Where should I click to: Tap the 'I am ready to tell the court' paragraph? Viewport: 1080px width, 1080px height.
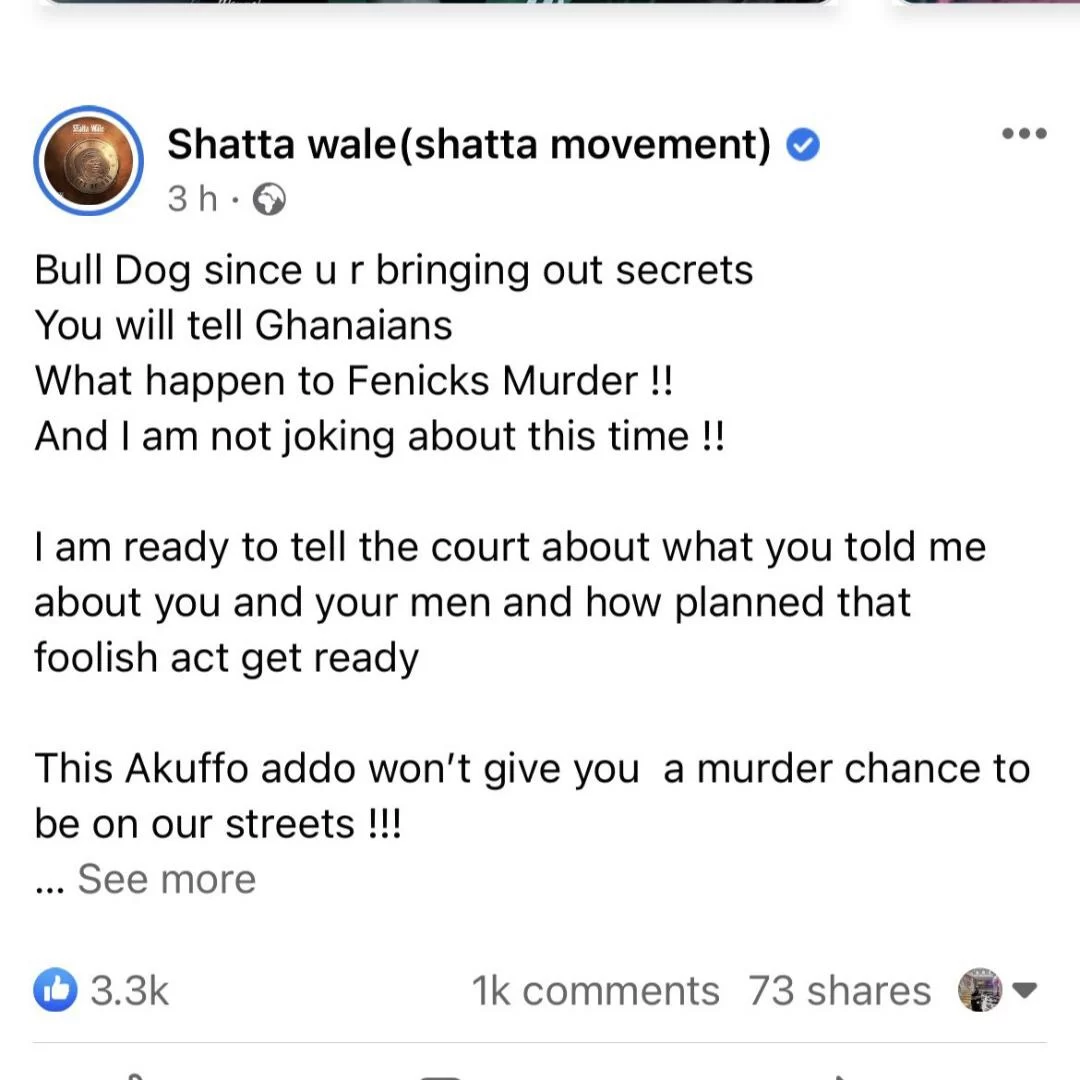[510, 603]
